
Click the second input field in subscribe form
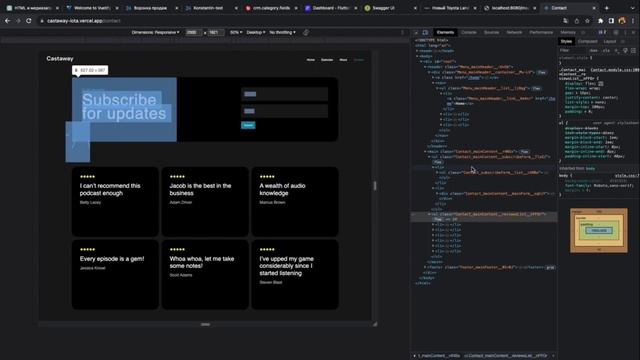[x=284, y=111]
